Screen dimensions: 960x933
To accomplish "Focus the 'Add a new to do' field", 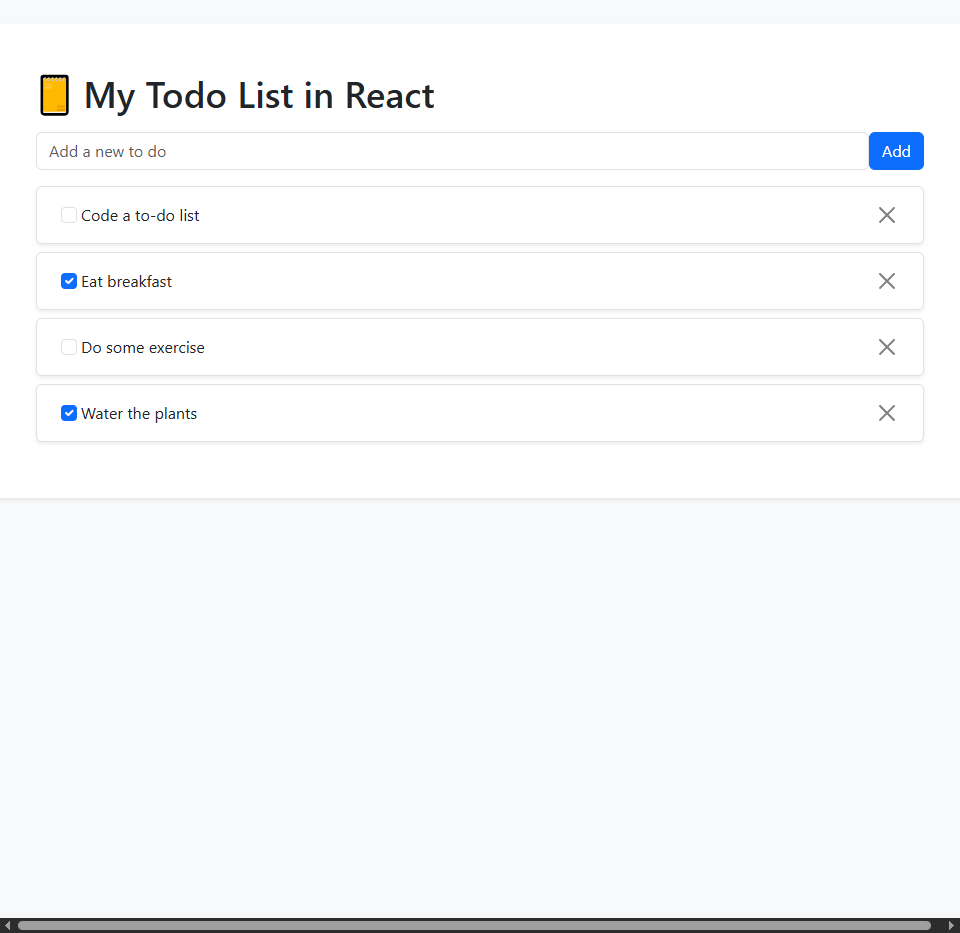I will coord(452,151).
